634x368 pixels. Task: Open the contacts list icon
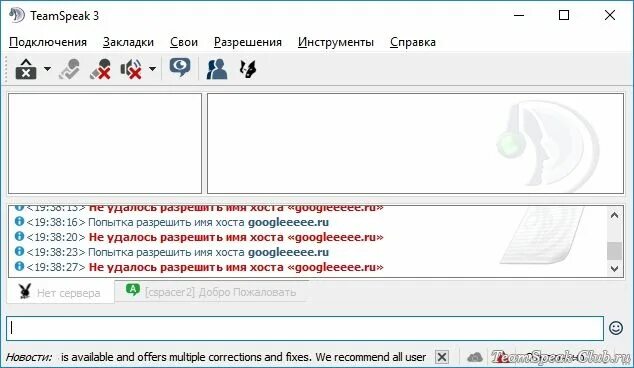tap(217, 69)
